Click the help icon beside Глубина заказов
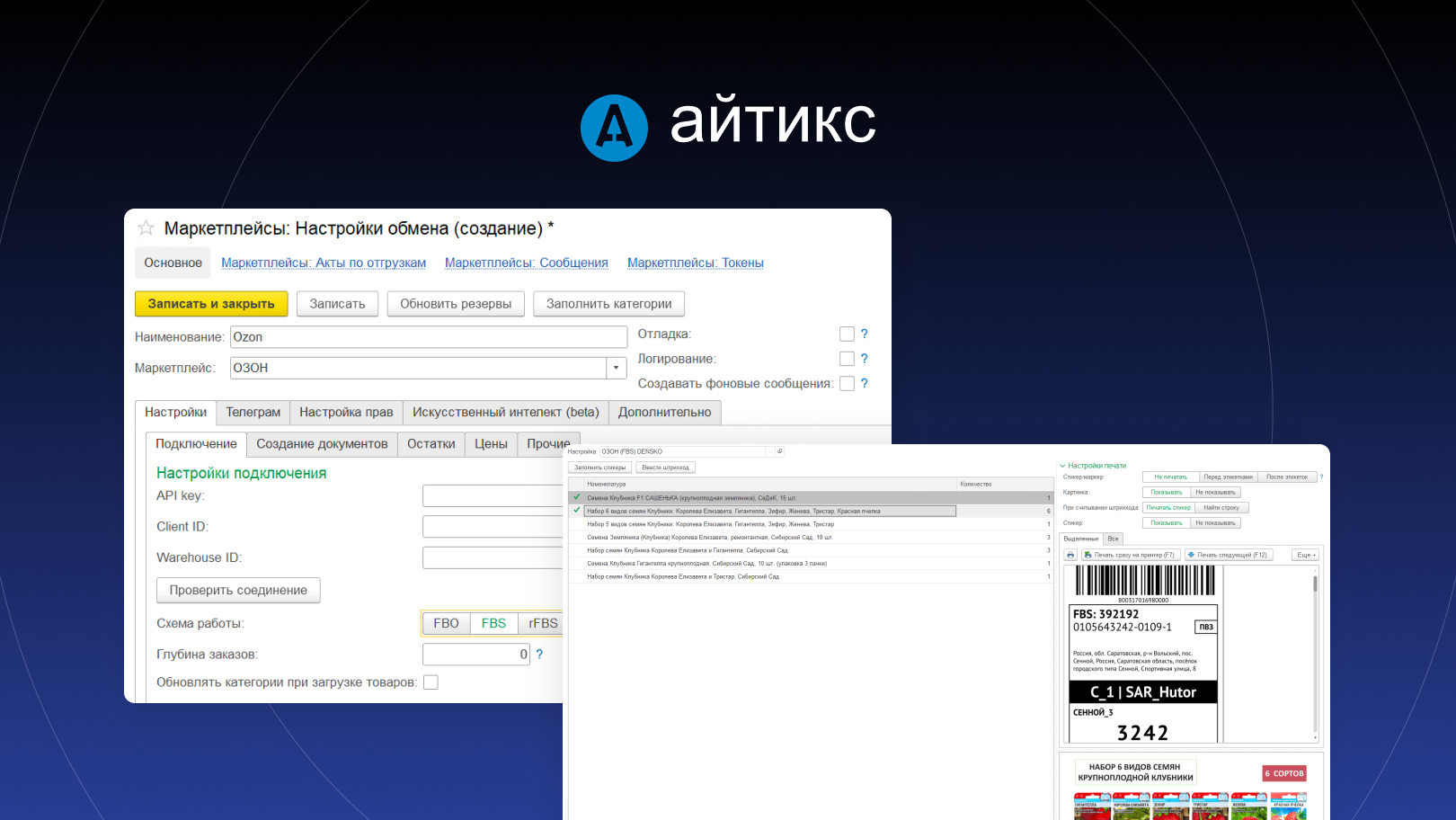1456x820 pixels. (538, 654)
